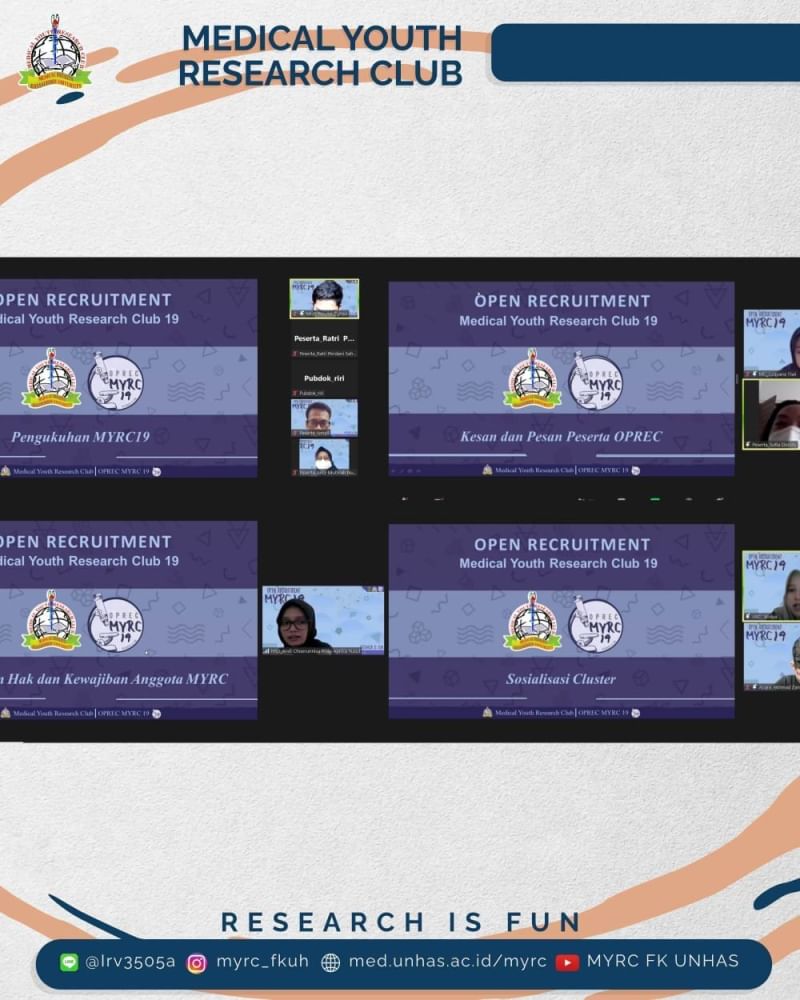The image size is (800, 1000).
Task: Click OPREC MYRC 19 footer text on Hak dan Kewajiban slide
Action: tap(124, 714)
